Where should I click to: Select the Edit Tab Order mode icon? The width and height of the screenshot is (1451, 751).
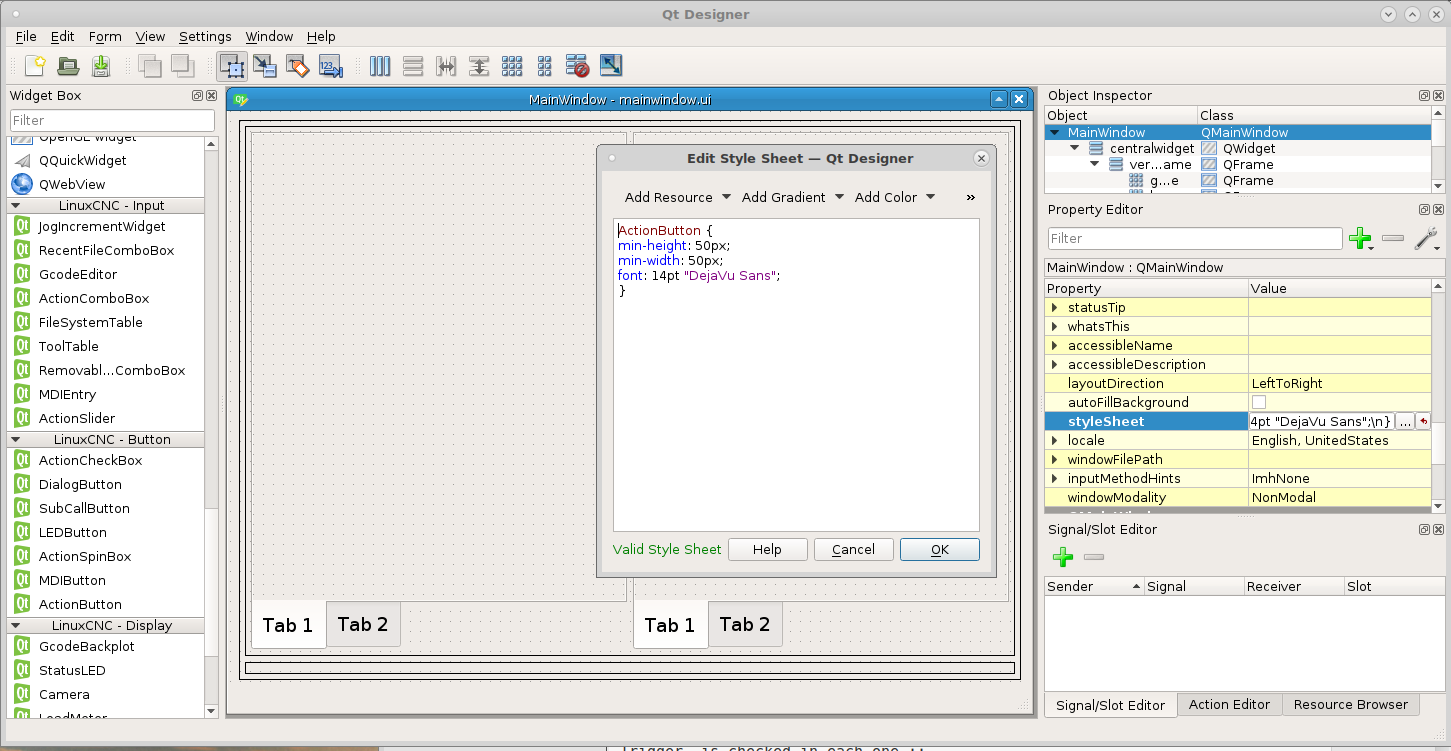[x=331, y=66]
